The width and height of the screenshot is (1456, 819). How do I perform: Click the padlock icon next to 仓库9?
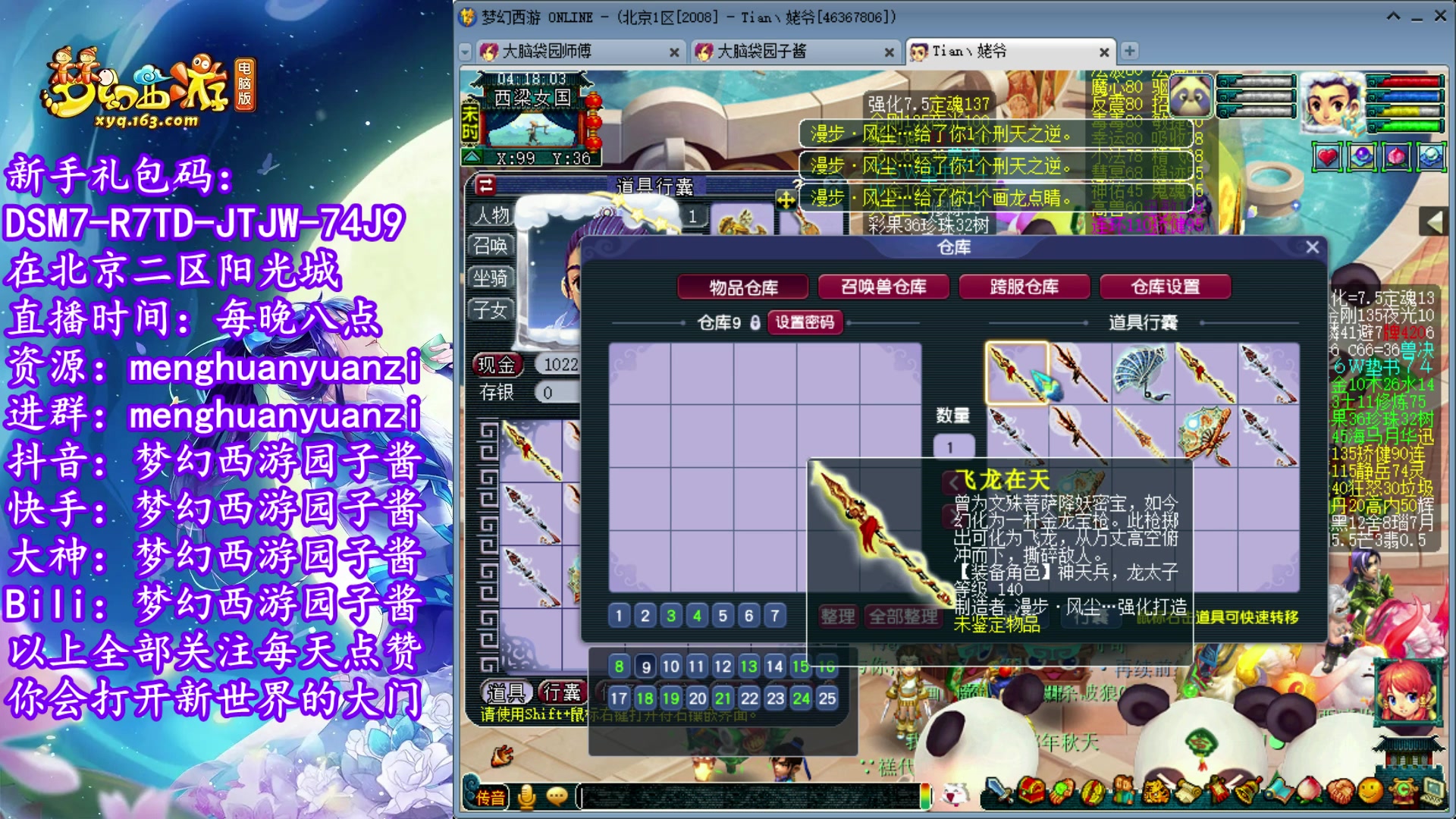(755, 322)
